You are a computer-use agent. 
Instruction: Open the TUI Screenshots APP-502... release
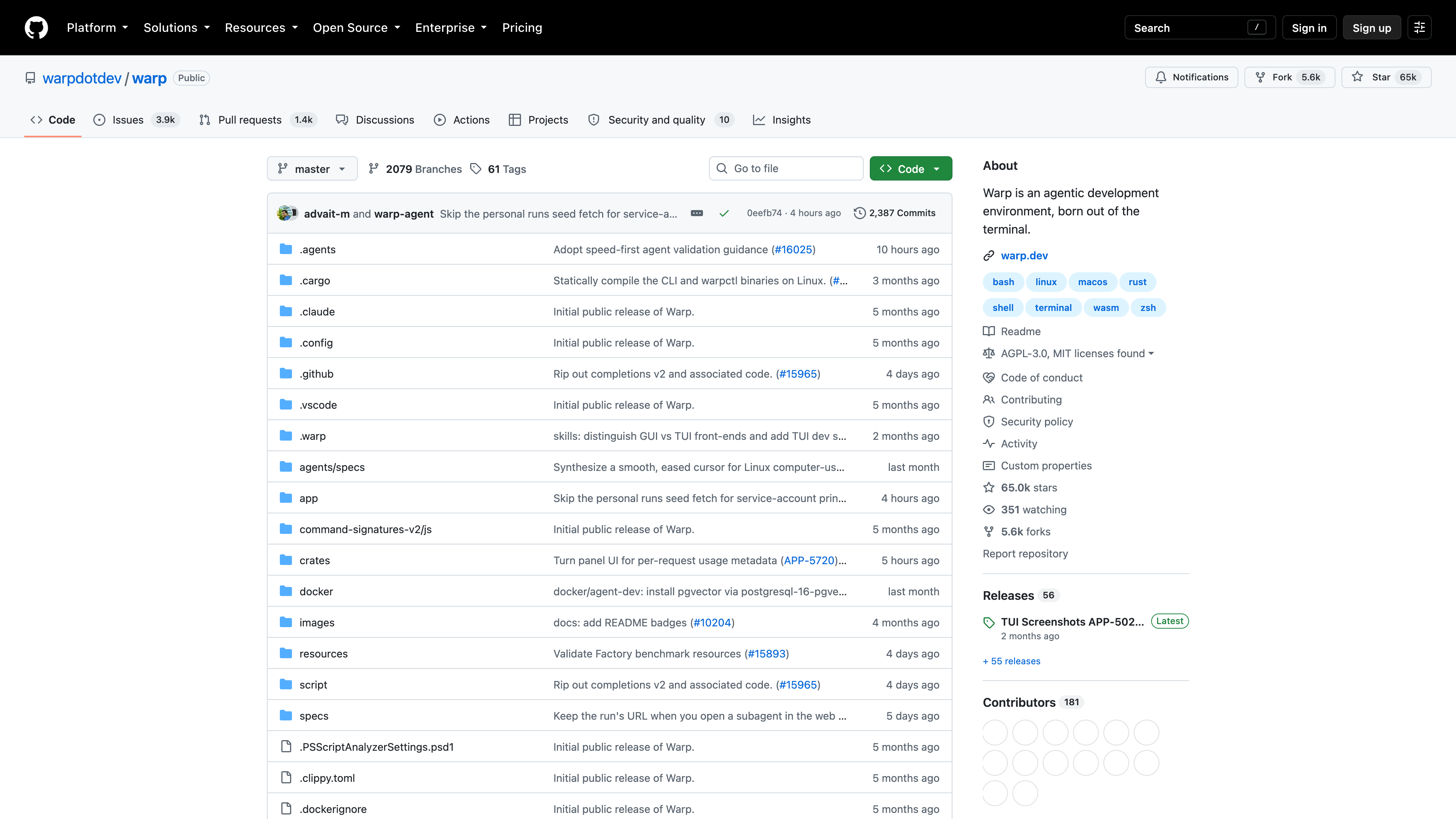coord(1072,622)
